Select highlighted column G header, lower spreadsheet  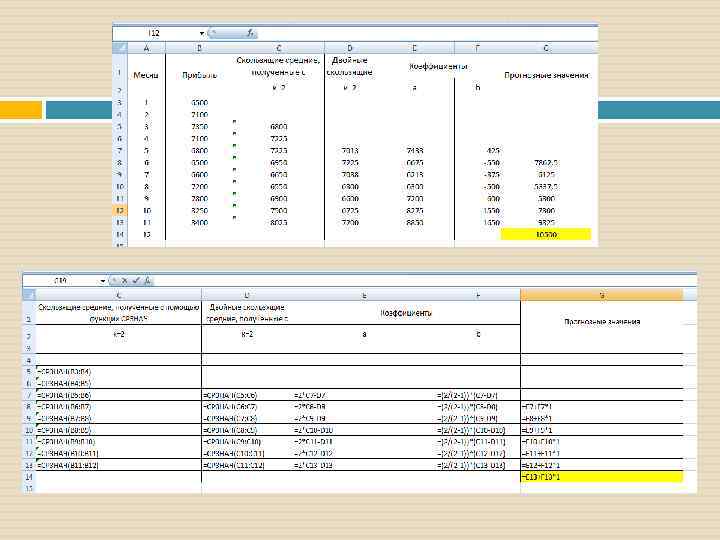602,295
